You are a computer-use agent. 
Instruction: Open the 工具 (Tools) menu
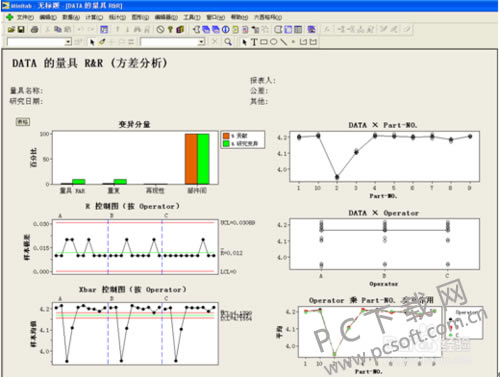[192, 17]
